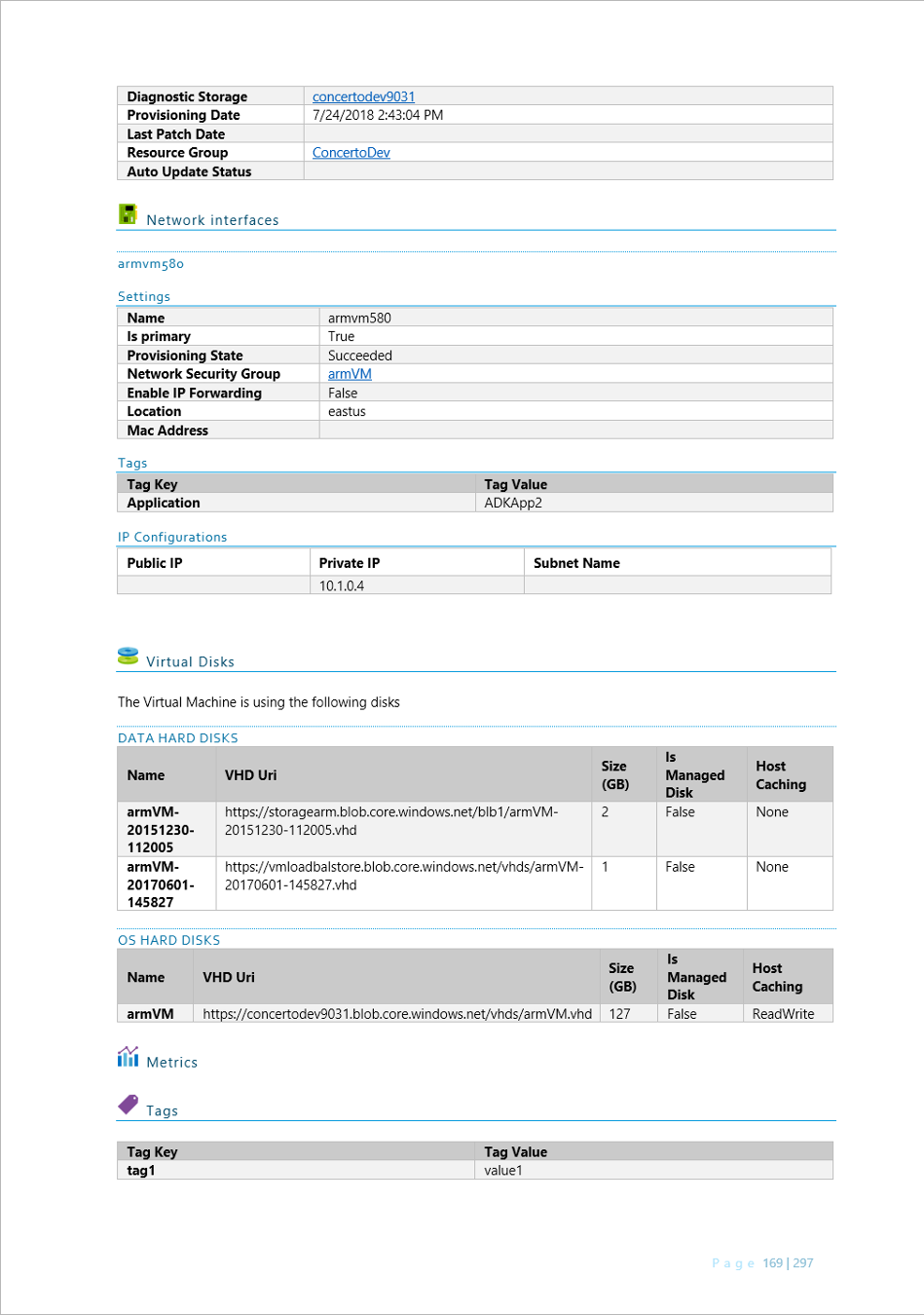Click the Network interfaces green card icon
This screenshot has height=1315, width=924.
(x=128, y=214)
